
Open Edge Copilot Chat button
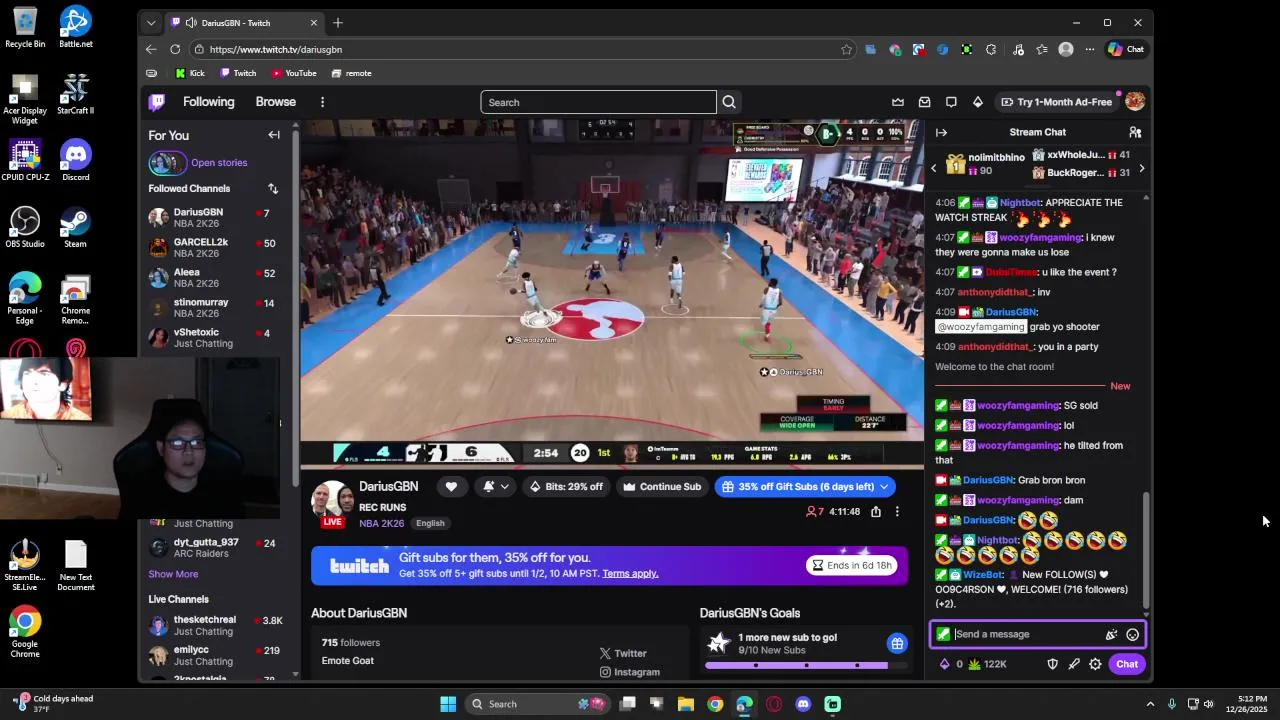click(1126, 49)
